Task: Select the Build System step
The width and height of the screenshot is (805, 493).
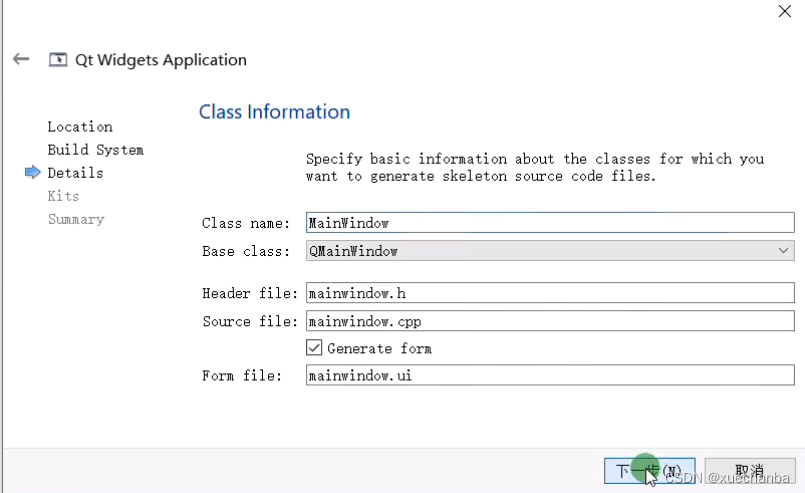Action: (x=96, y=150)
